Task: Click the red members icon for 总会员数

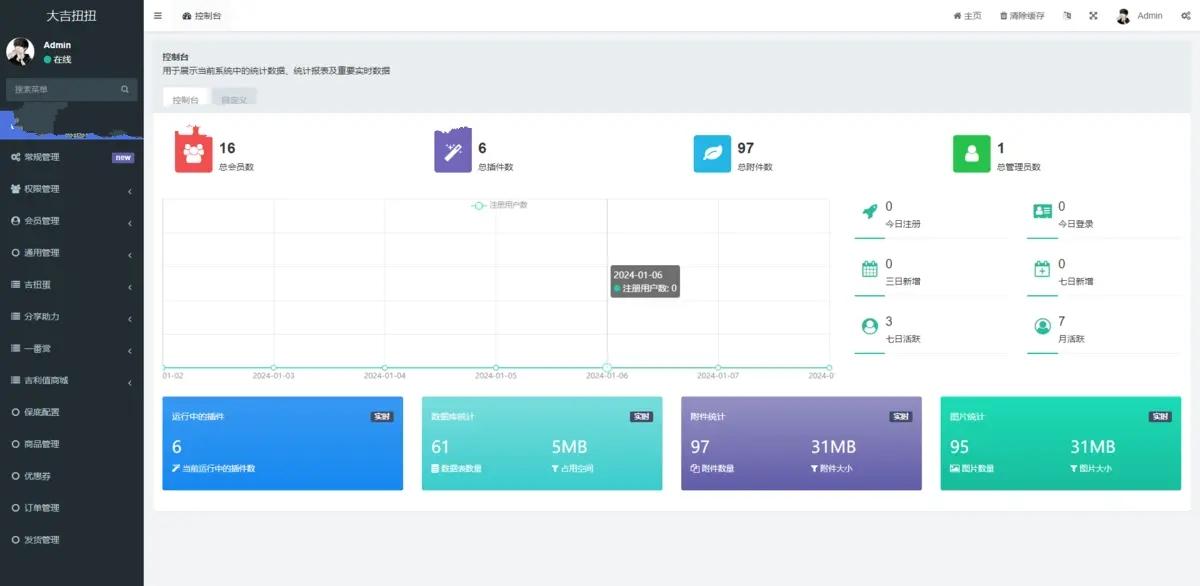Action: (194, 152)
